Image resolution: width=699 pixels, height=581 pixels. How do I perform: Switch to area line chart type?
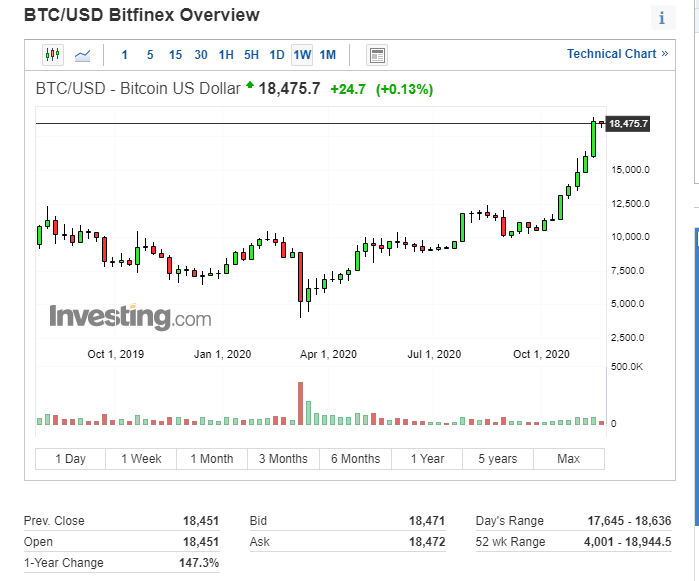pyautogui.click(x=82, y=55)
